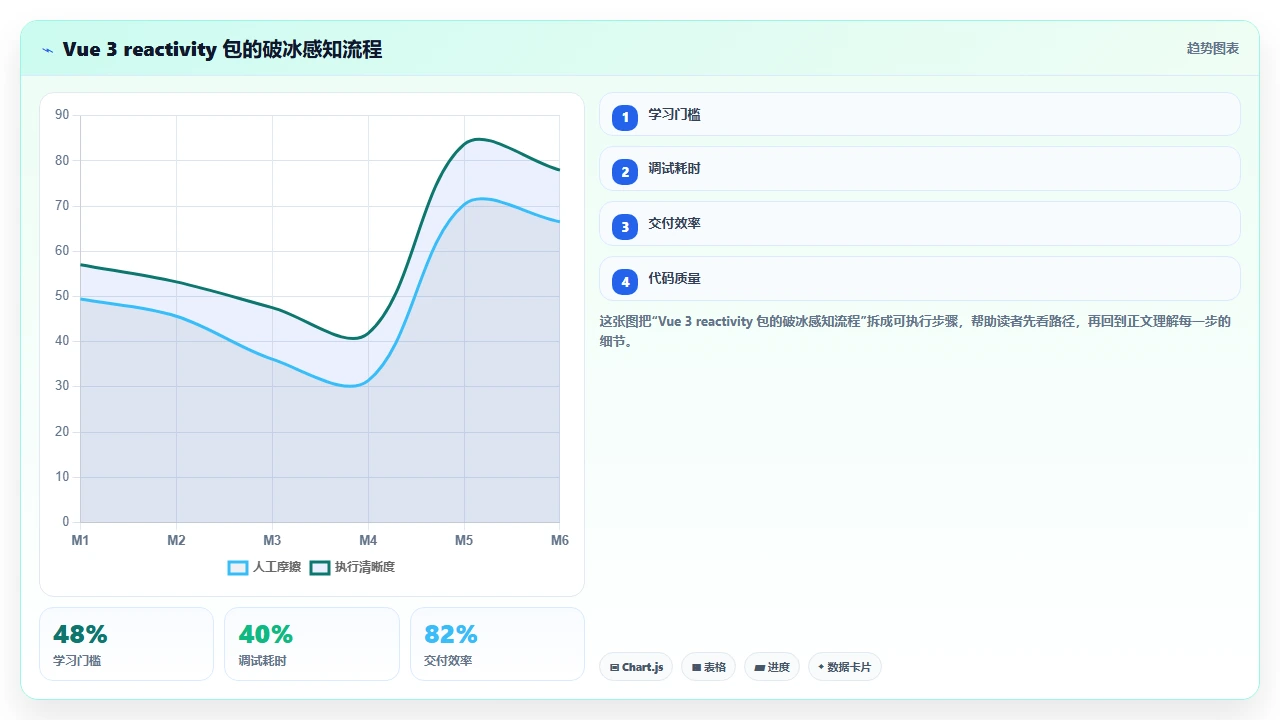Toggle the 执行清晰度 legend swatch
The image size is (1280, 720).
(x=320, y=567)
